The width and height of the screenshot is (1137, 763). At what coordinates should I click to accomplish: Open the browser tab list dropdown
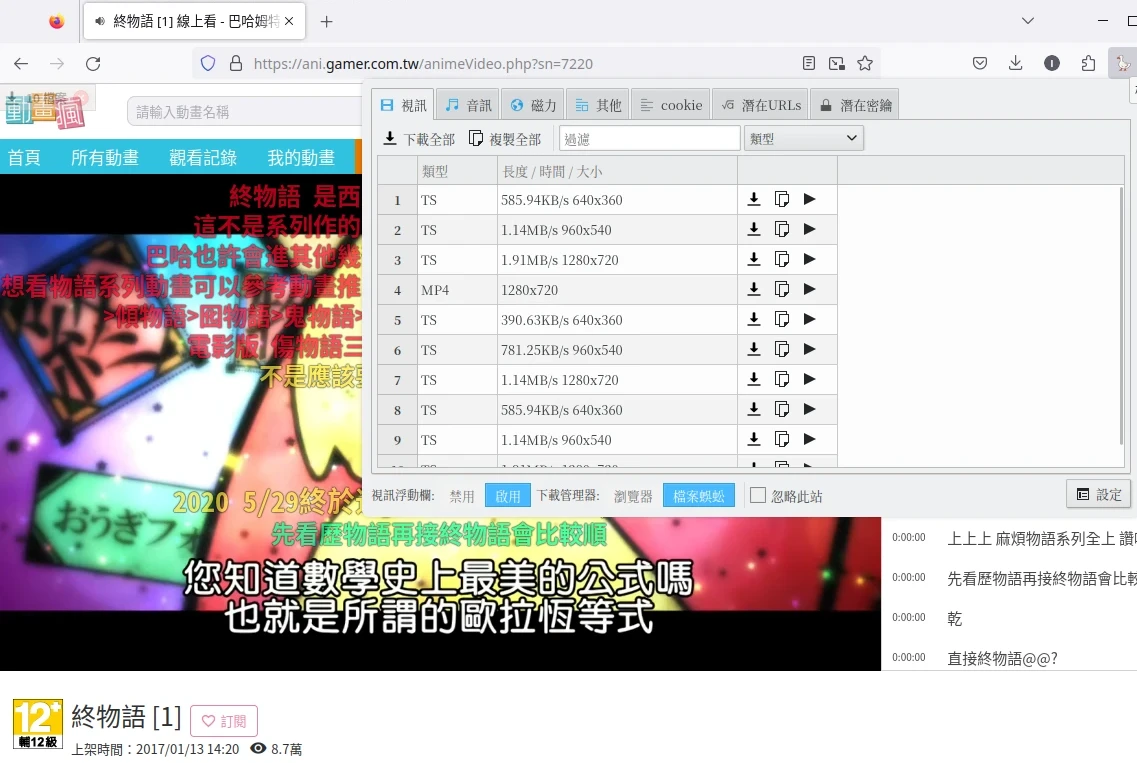click(x=1028, y=21)
